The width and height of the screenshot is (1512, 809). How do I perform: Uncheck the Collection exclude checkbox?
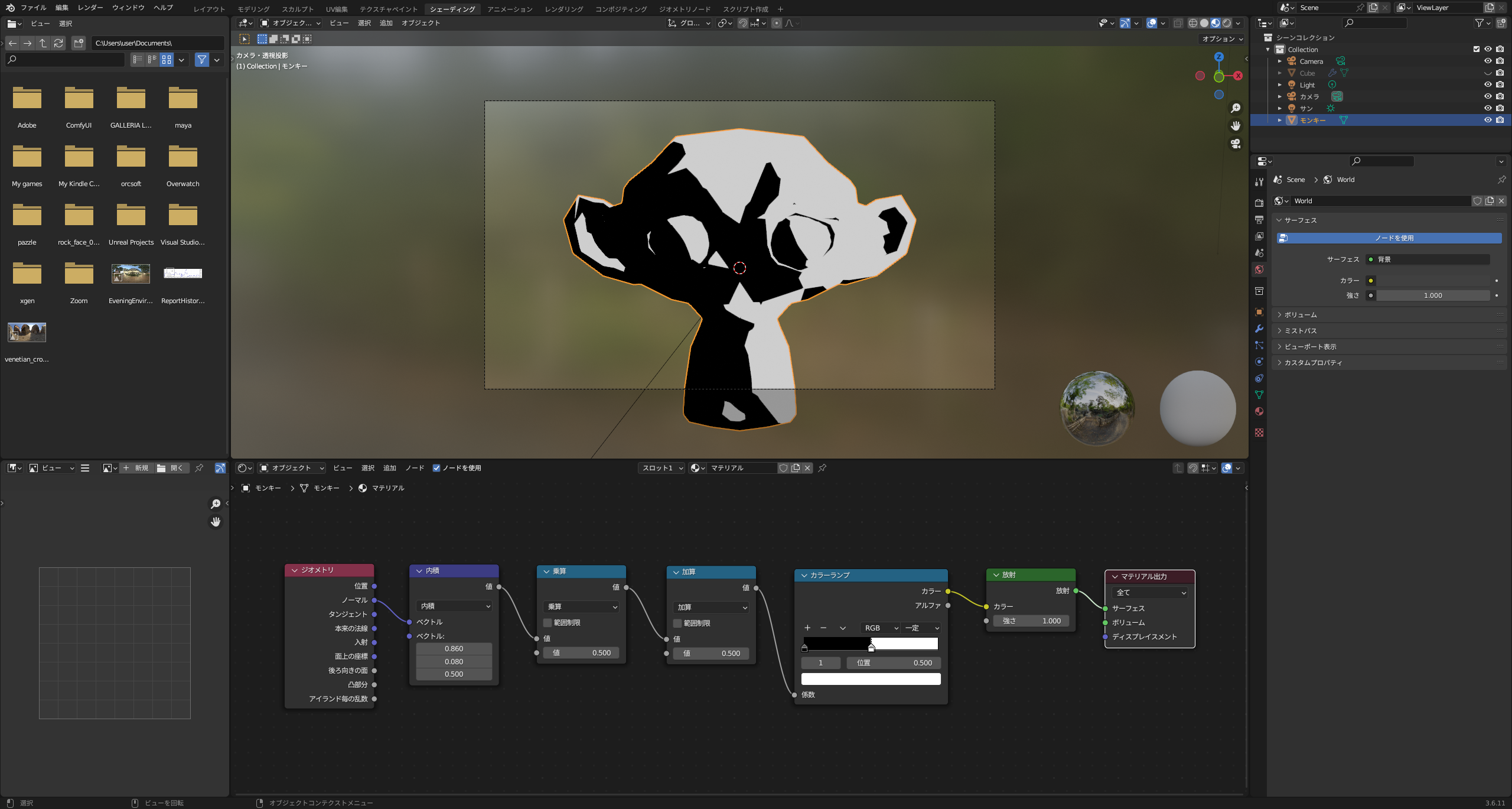coord(1477,49)
